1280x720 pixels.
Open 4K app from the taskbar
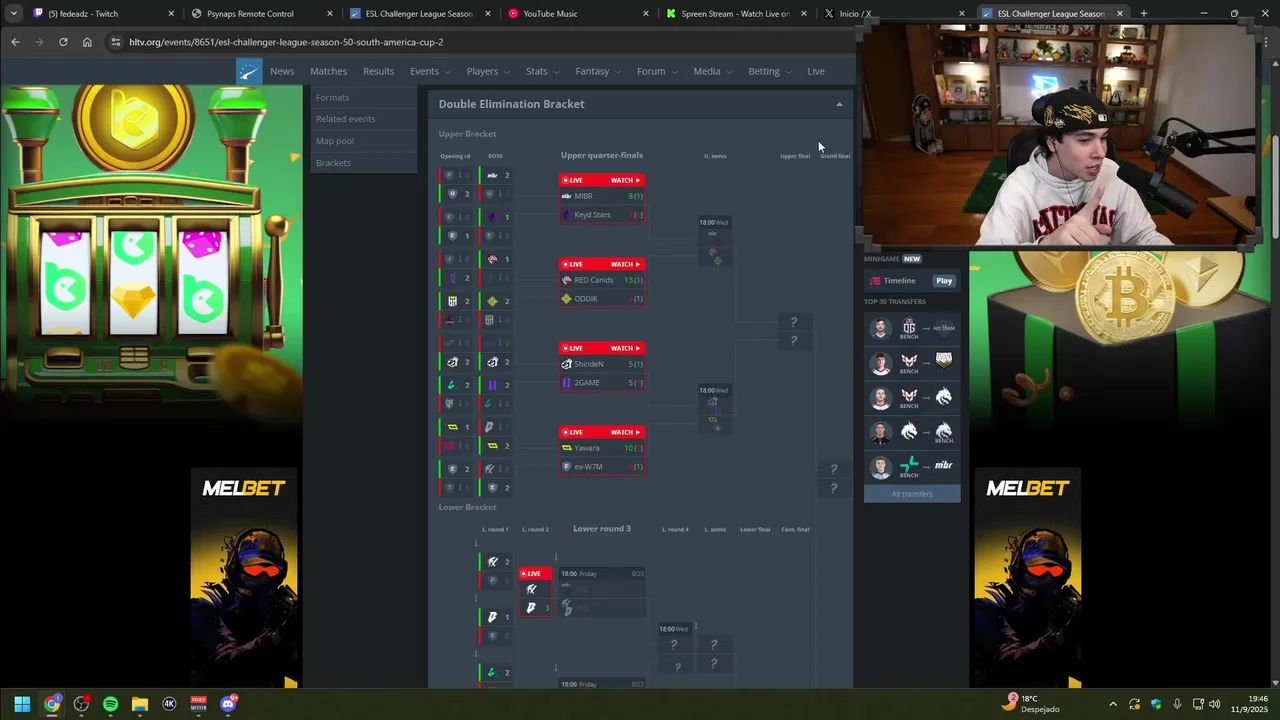click(x=169, y=704)
